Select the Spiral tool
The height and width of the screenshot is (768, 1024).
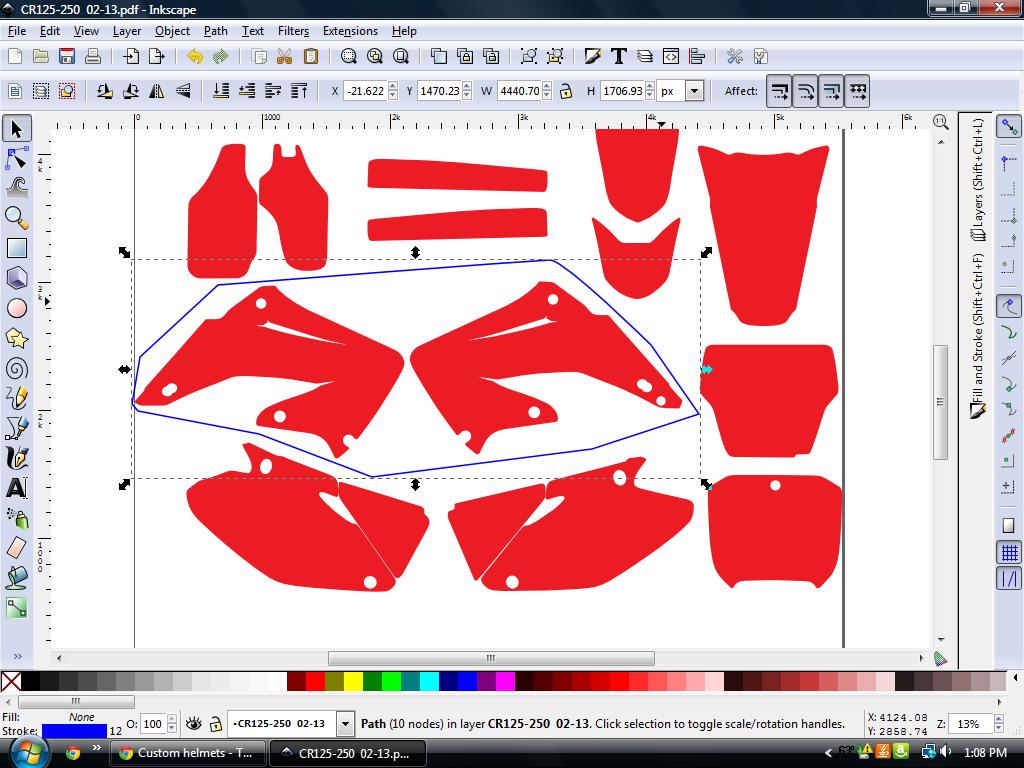pyautogui.click(x=16, y=368)
